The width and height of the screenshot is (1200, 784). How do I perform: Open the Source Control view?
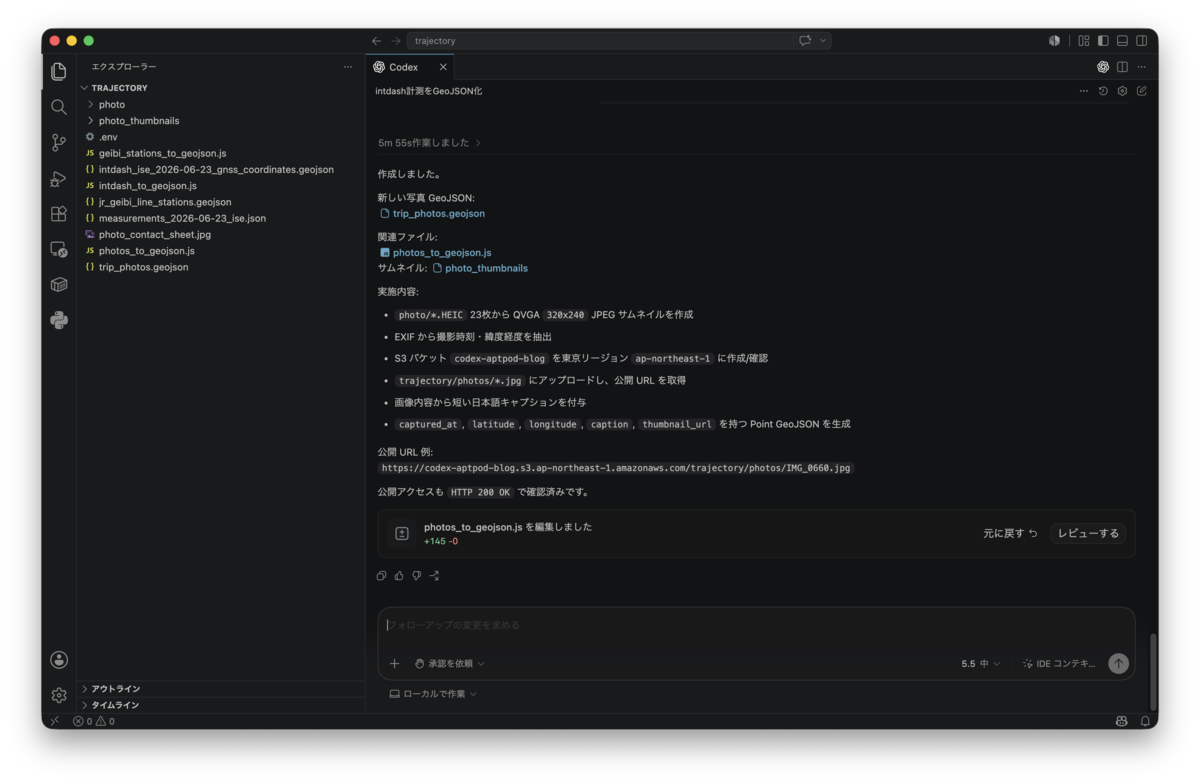(59, 143)
